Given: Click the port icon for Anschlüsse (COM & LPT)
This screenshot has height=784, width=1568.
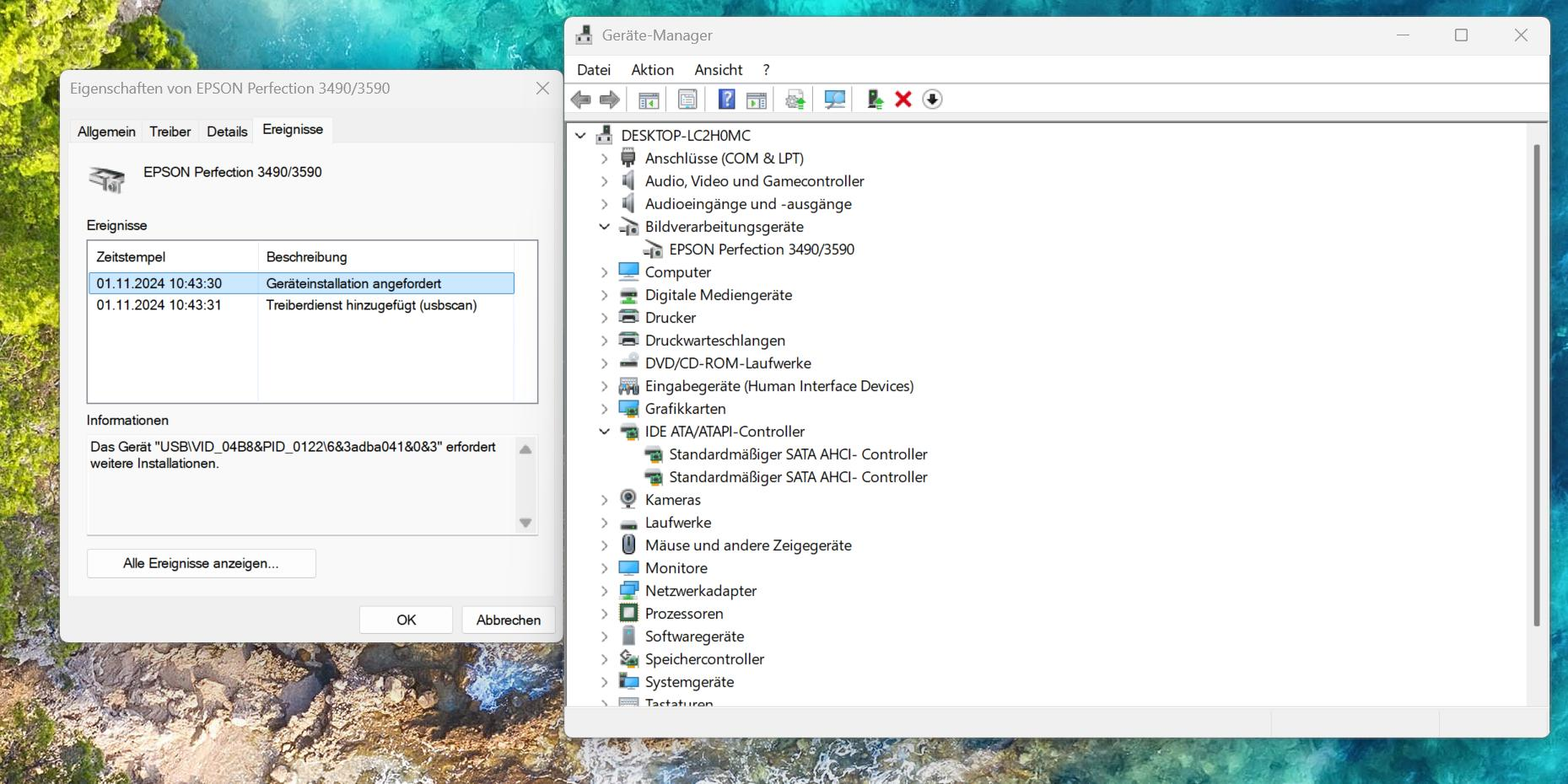Looking at the screenshot, I should point(628,158).
